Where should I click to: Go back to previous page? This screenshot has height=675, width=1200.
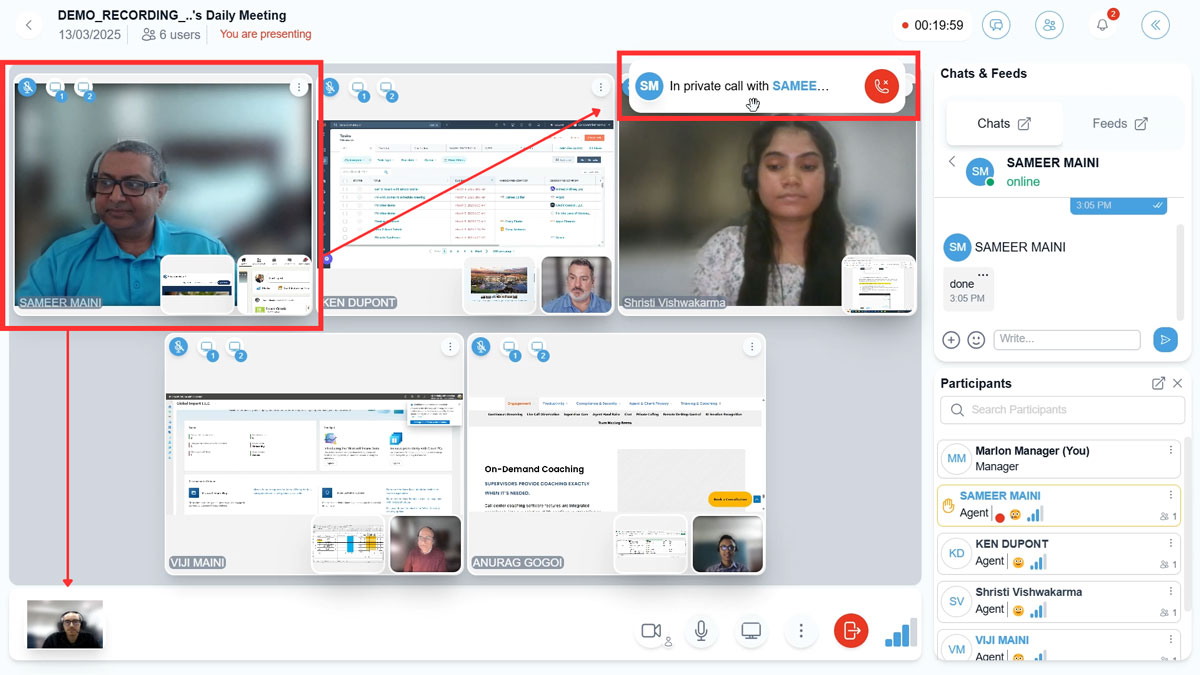tap(29, 26)
